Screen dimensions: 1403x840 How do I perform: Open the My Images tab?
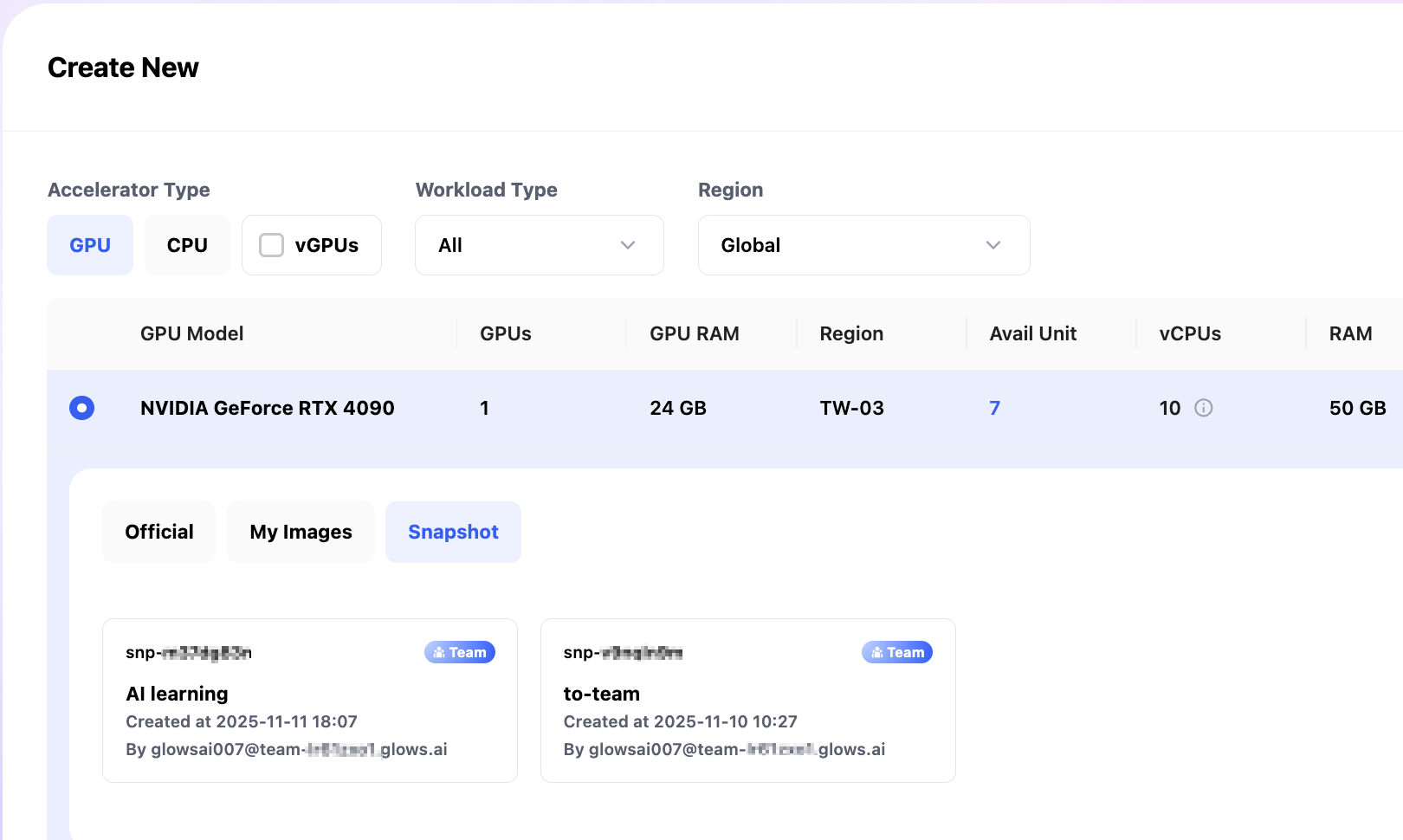pyautogui.click(x=301, y=532)
